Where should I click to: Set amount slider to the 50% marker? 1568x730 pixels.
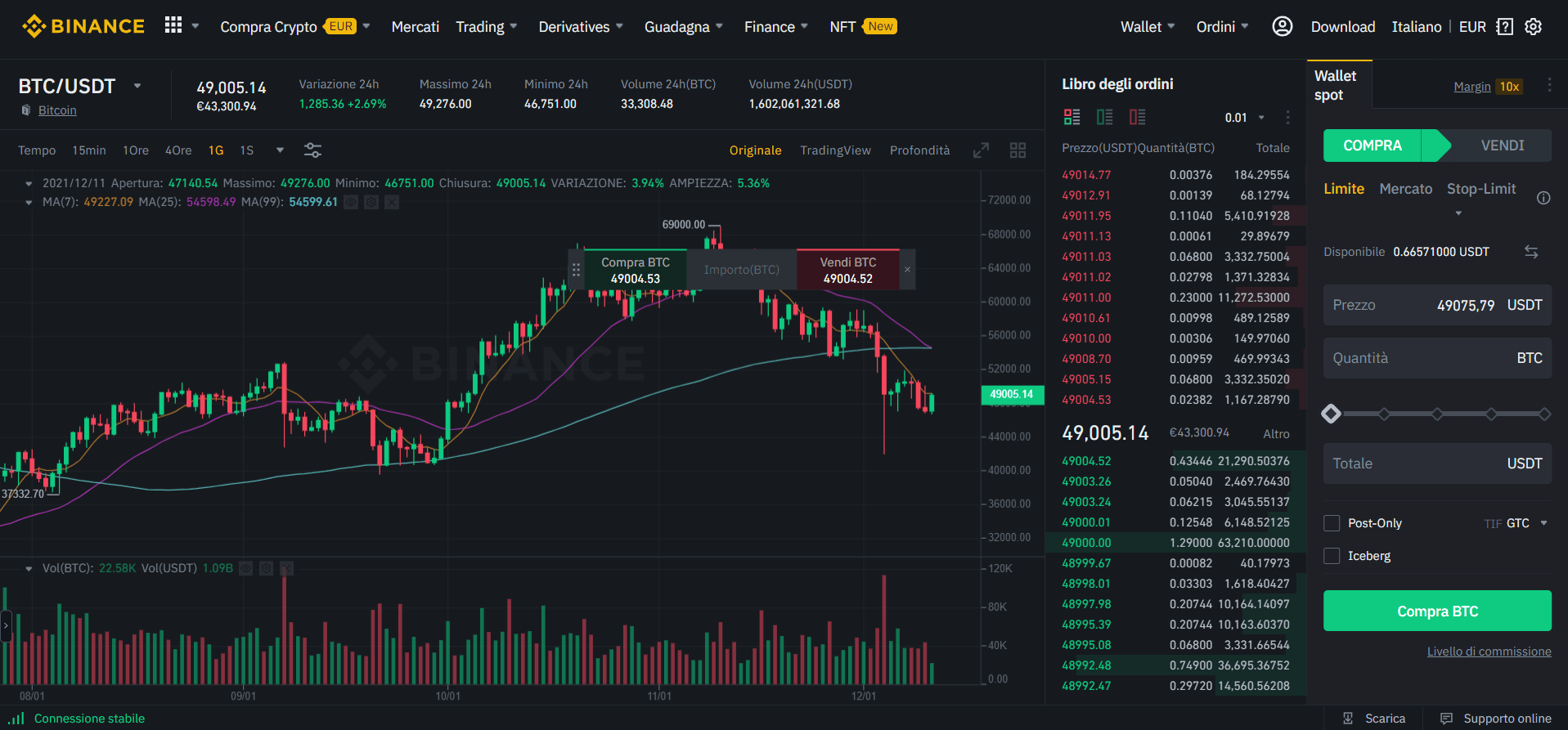[1437, 414]
